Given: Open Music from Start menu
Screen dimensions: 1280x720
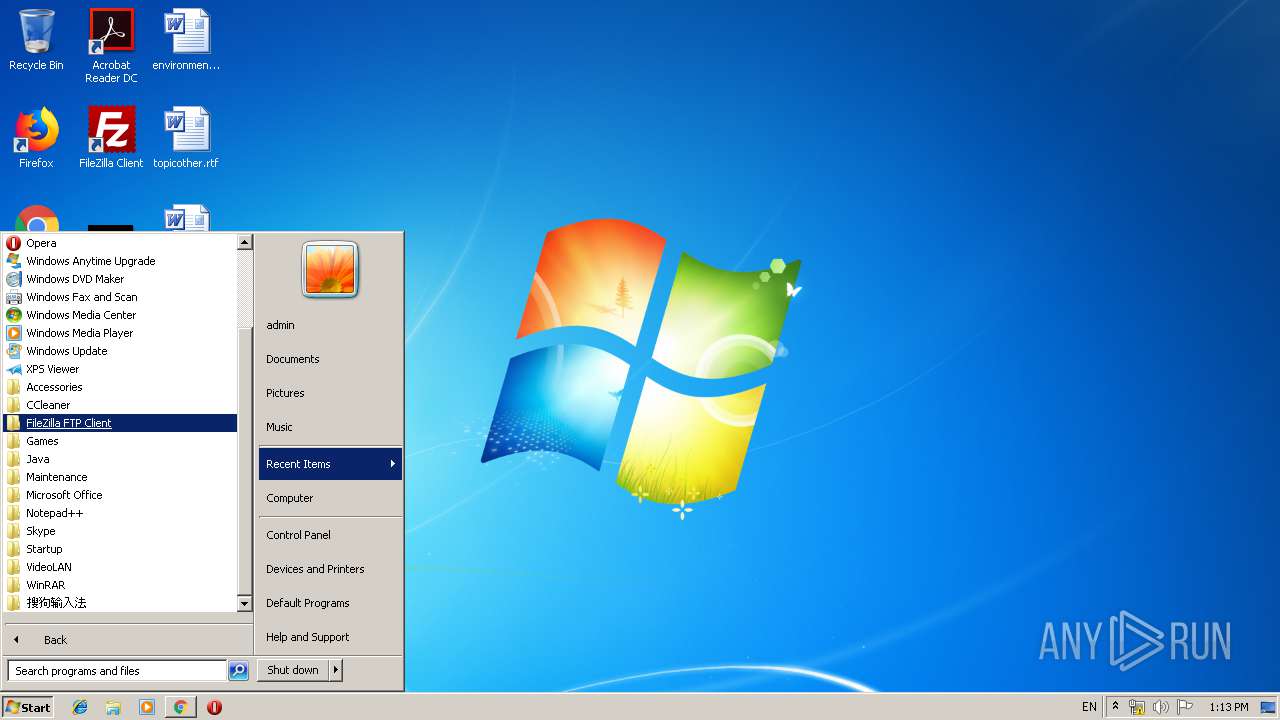Looking at the screenshot, I should (330, 427).
